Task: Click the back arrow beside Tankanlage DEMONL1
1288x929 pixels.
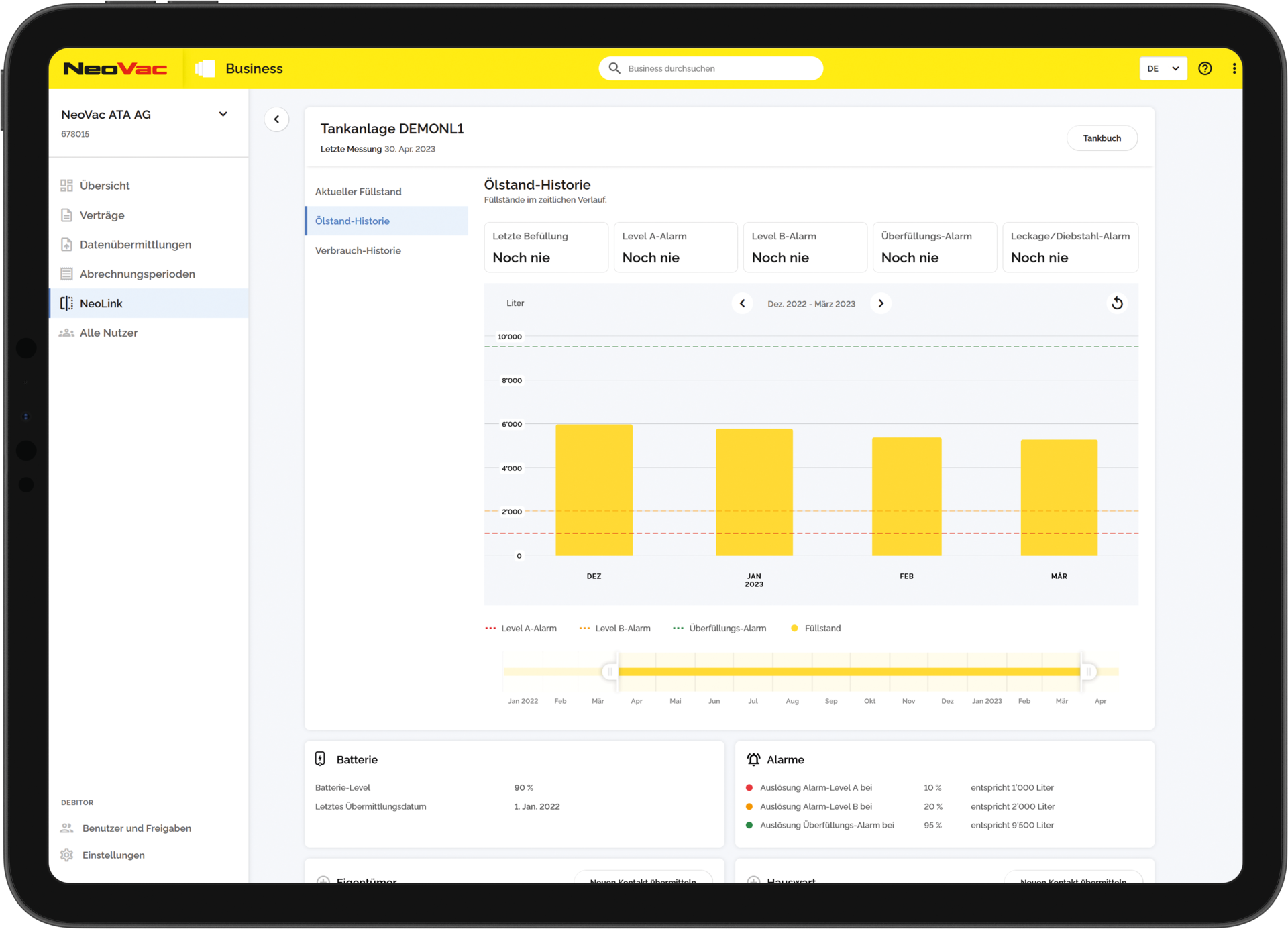Action: 276,119
